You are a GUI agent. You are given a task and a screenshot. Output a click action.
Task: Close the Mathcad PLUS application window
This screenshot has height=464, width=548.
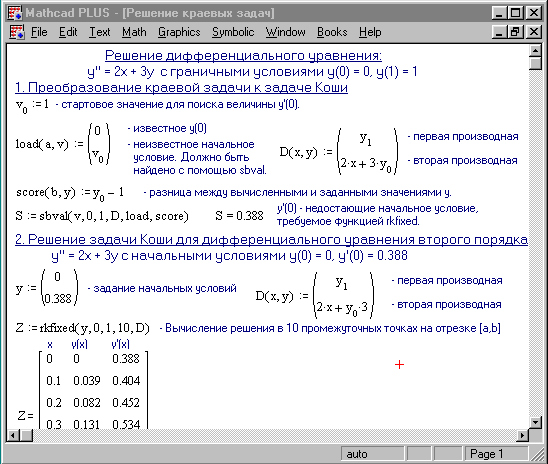point(533,13)
